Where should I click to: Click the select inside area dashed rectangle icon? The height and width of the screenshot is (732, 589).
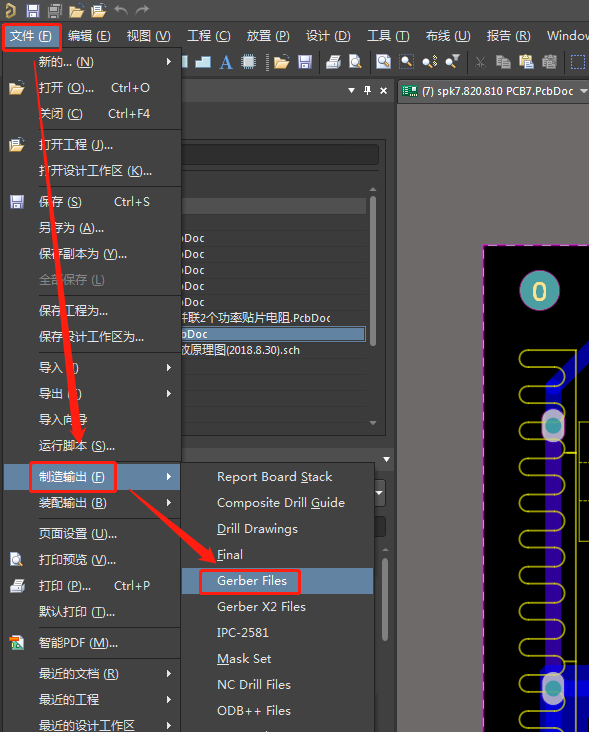[578, 62]
